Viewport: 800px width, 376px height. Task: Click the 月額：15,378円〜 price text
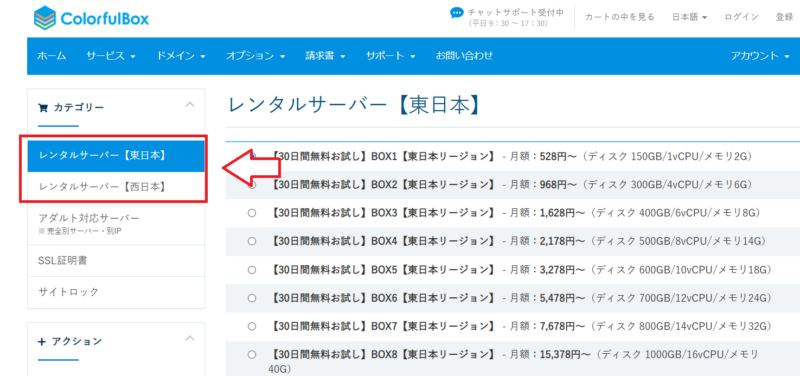(x=550, y=355)
